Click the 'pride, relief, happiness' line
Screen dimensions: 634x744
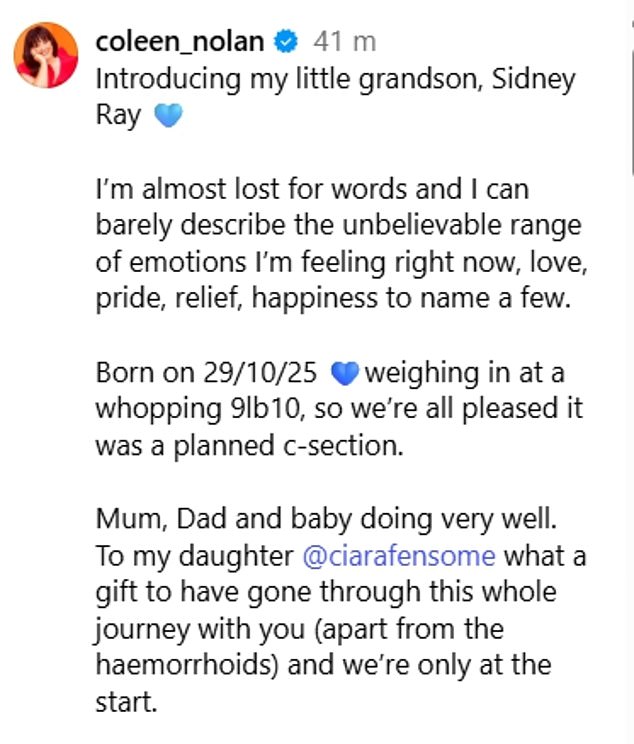click(x=332, y=300)
